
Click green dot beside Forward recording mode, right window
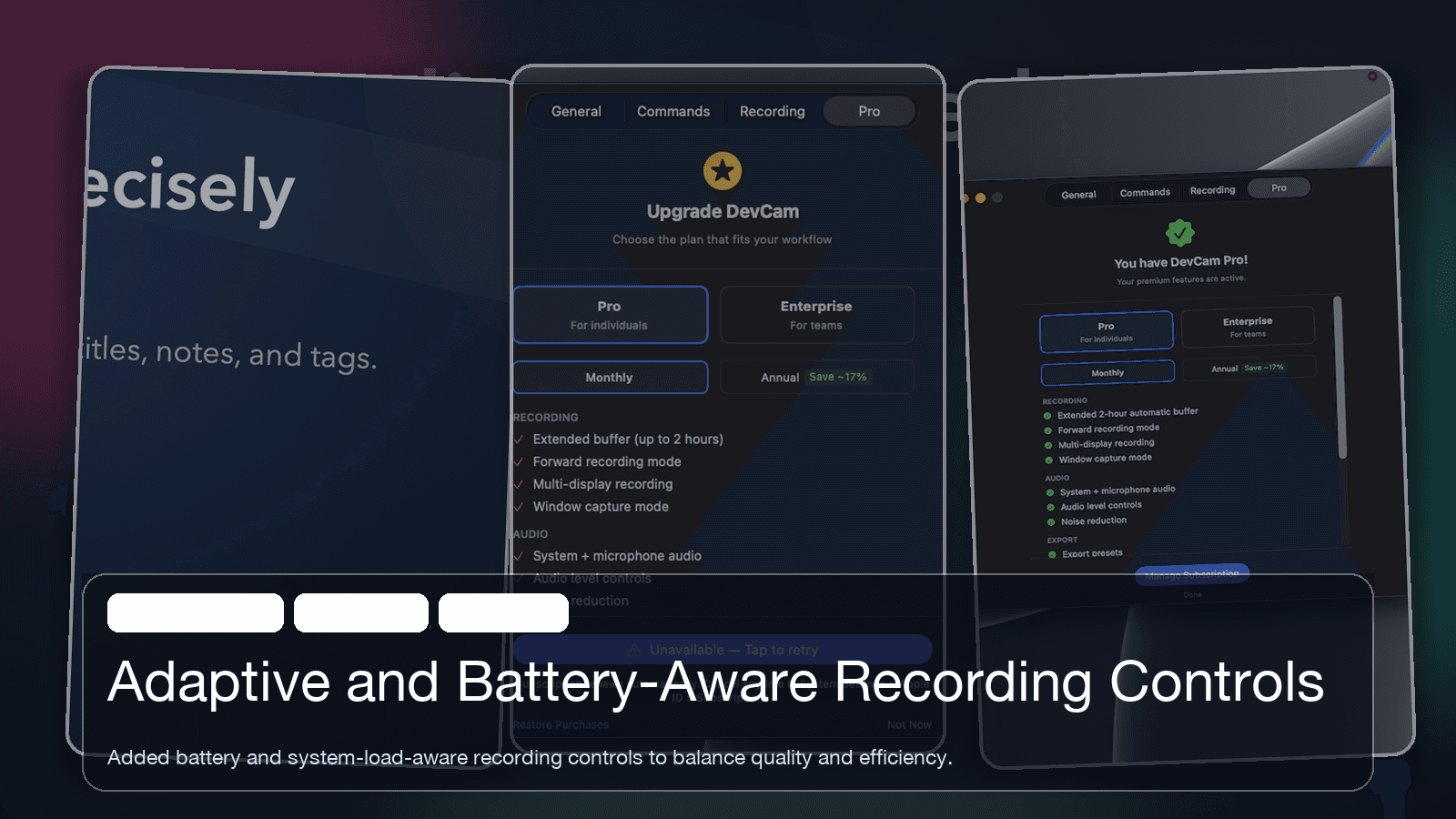click(x=1048, y=430)
